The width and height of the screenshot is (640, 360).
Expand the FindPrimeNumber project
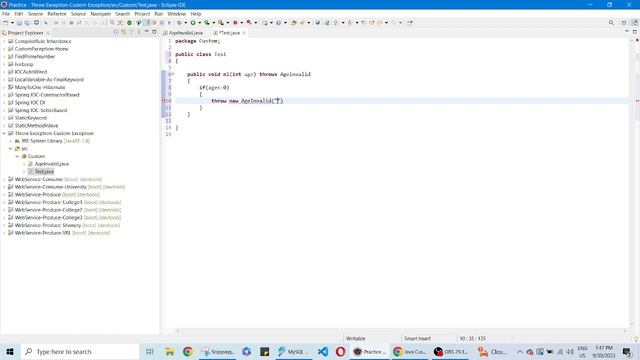4,57
